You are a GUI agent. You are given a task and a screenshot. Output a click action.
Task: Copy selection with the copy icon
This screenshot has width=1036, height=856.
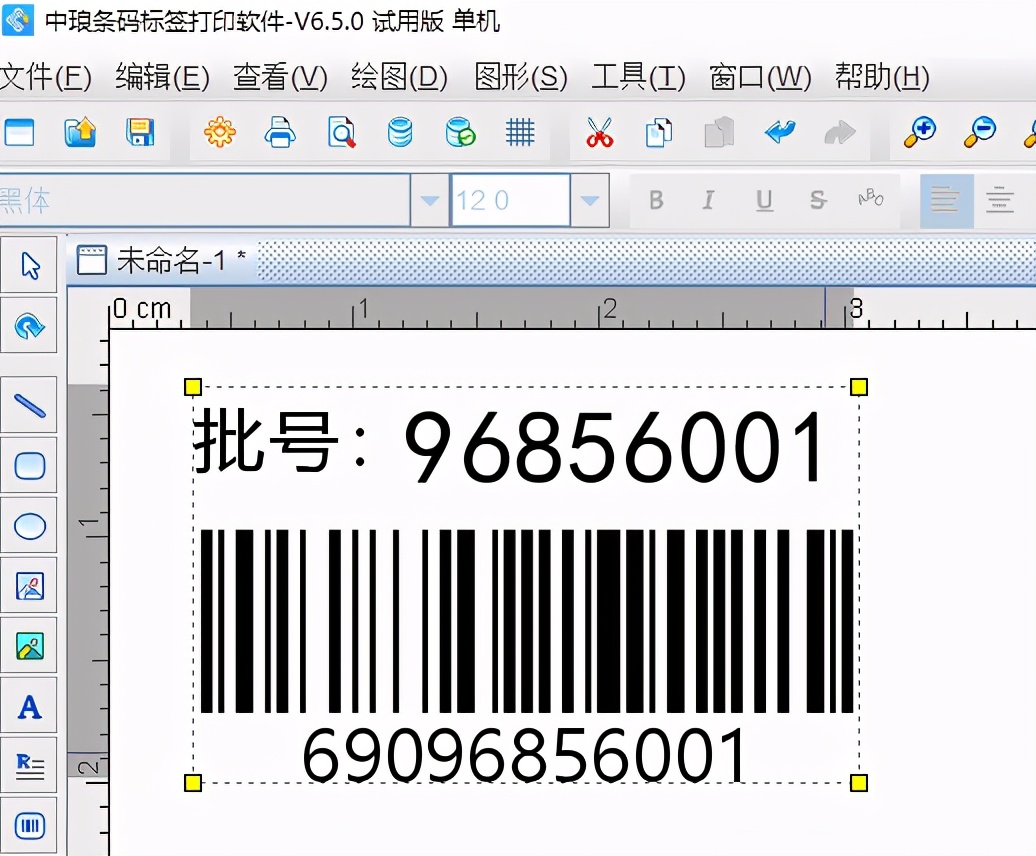click(x=659, y=132)
